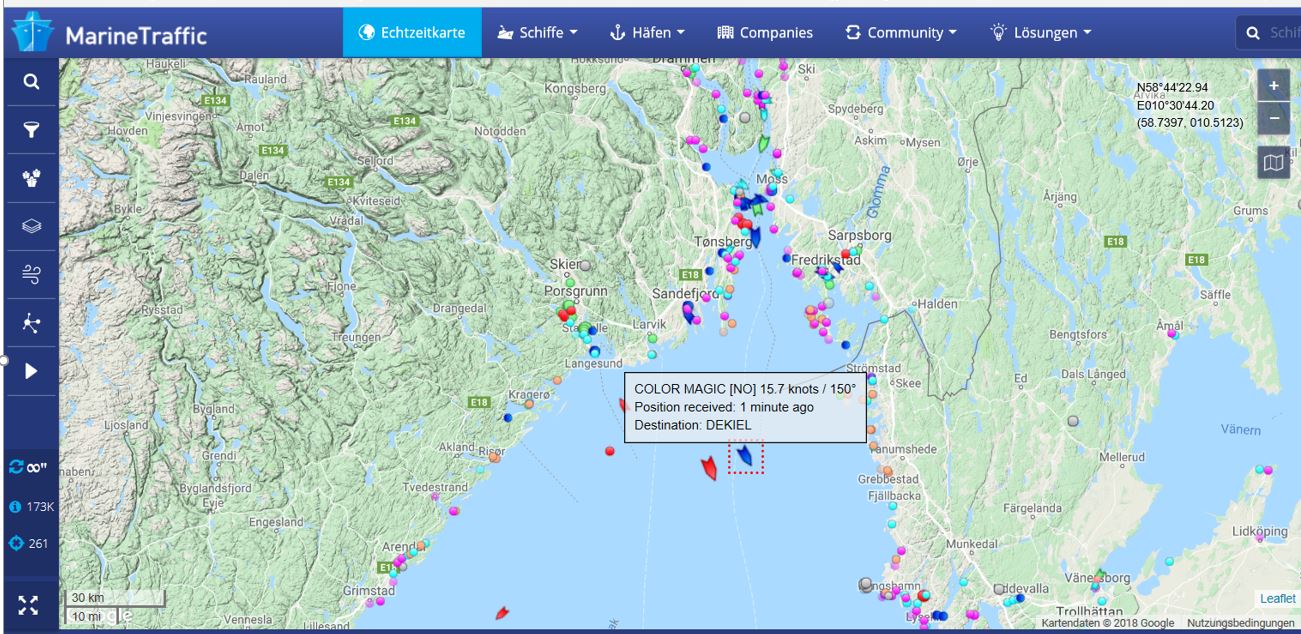Click the zoom in plus button
The image size is (1301, 634).
click(x=1273, y=86)
